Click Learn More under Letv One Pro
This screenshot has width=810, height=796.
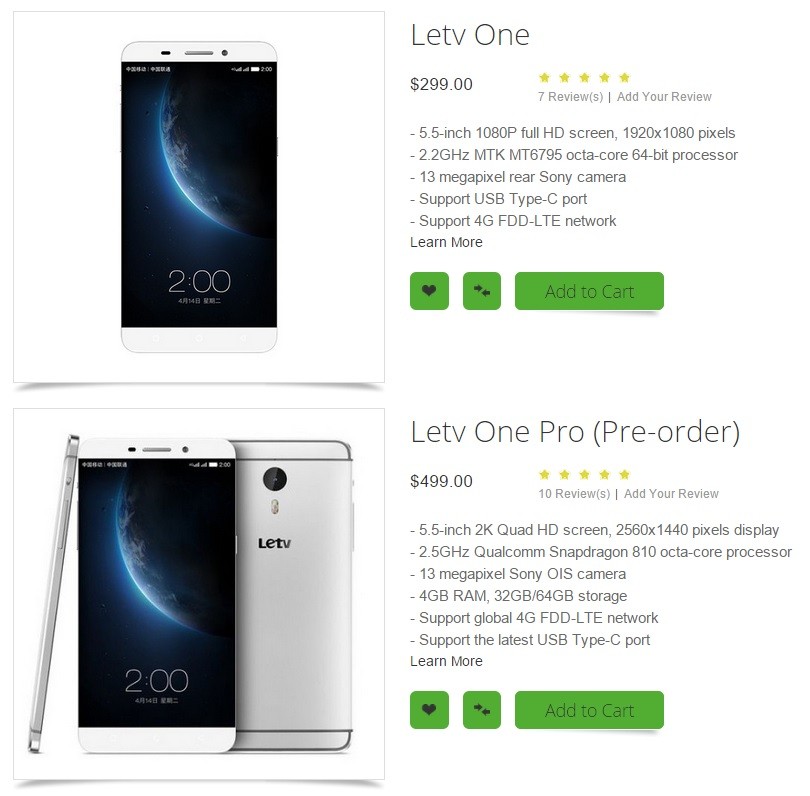pos(446,661)
